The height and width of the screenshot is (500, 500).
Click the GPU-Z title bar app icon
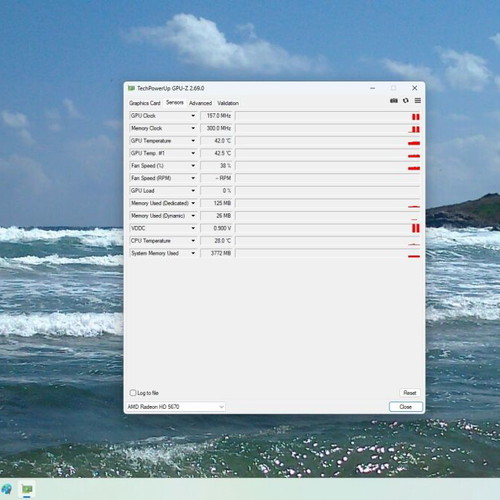131,88
